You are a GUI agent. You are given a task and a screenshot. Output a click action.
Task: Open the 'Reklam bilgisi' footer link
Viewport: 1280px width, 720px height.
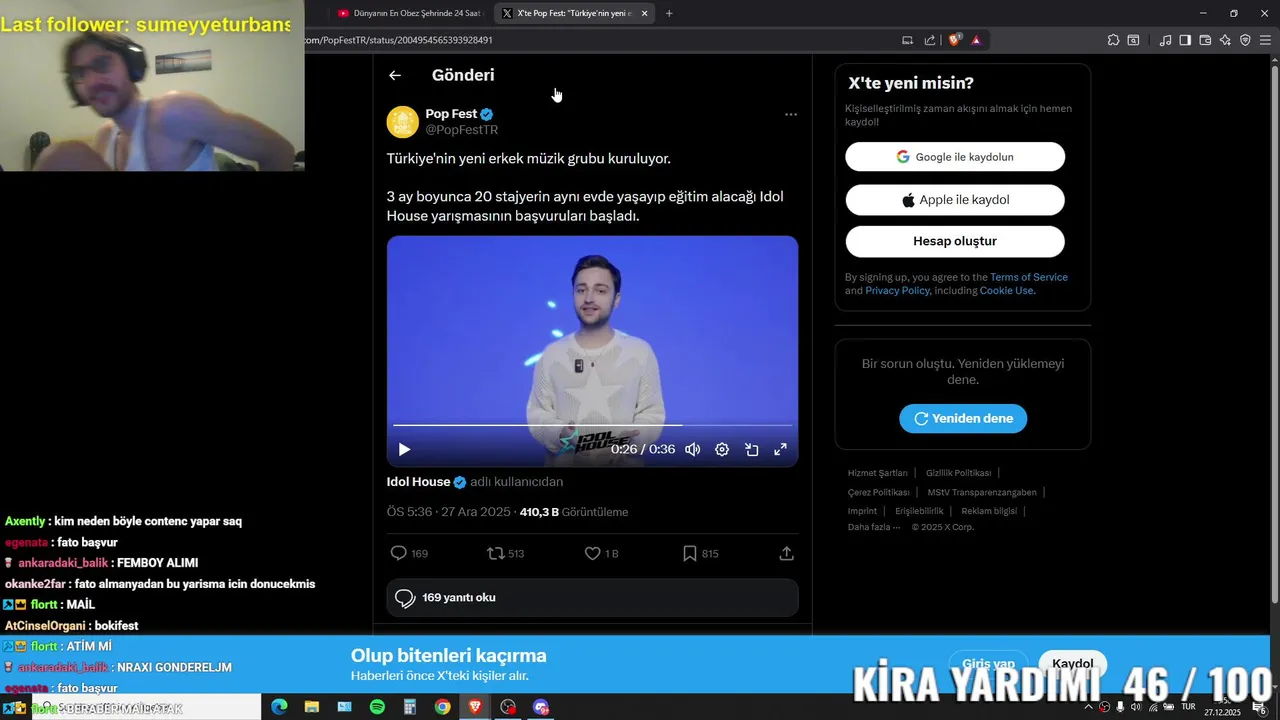click(989, 511)
